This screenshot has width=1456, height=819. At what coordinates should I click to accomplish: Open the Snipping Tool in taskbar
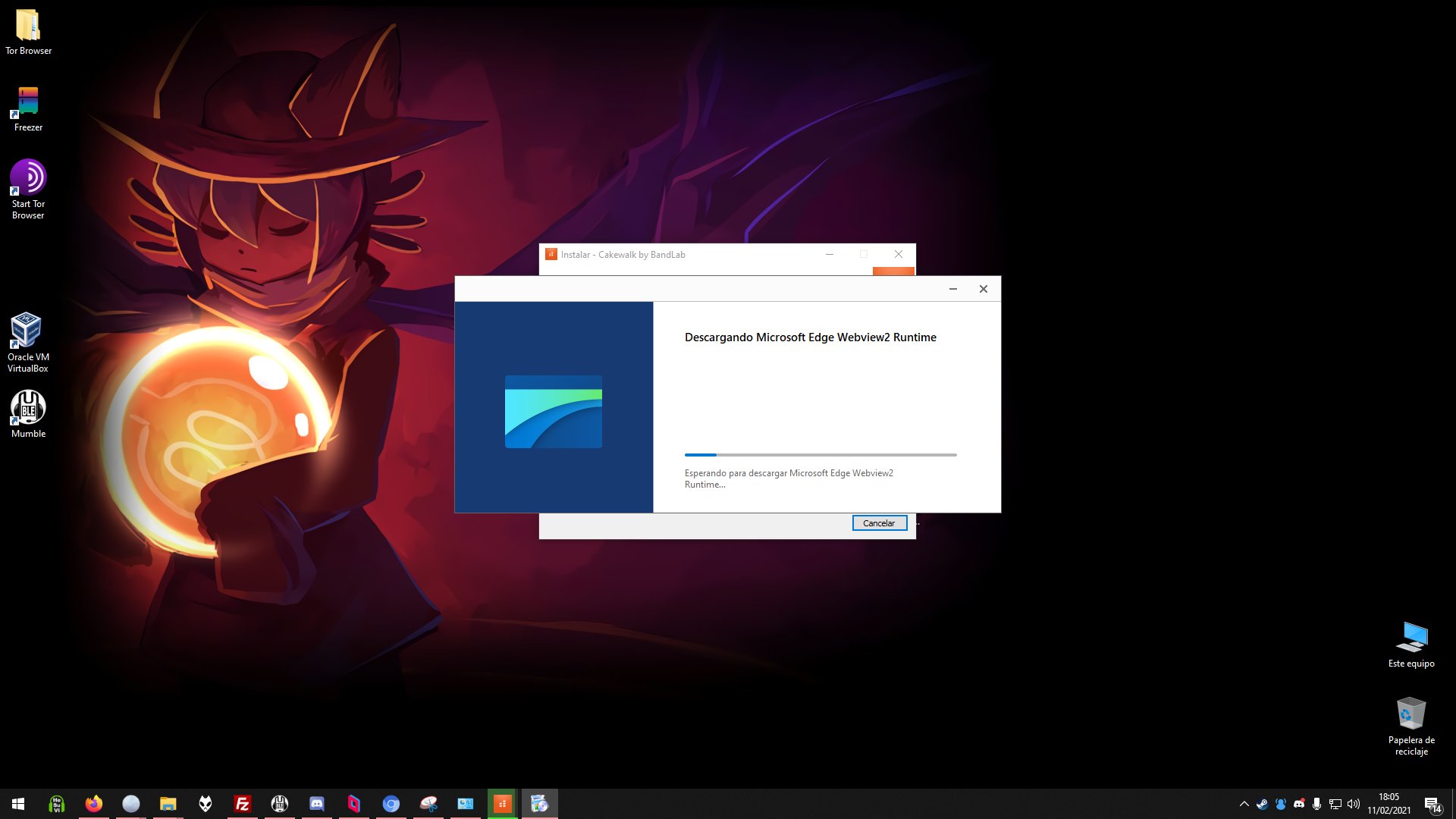(428, 804)
